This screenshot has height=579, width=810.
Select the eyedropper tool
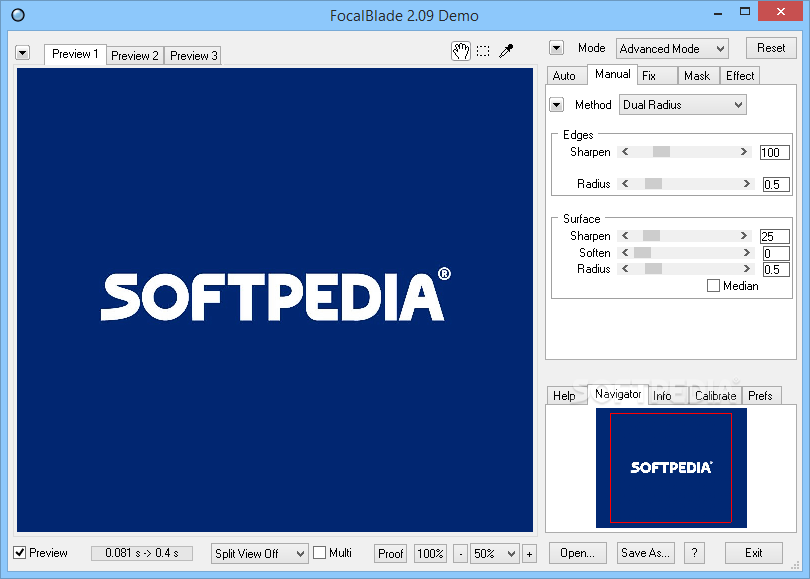coord(506,51)
